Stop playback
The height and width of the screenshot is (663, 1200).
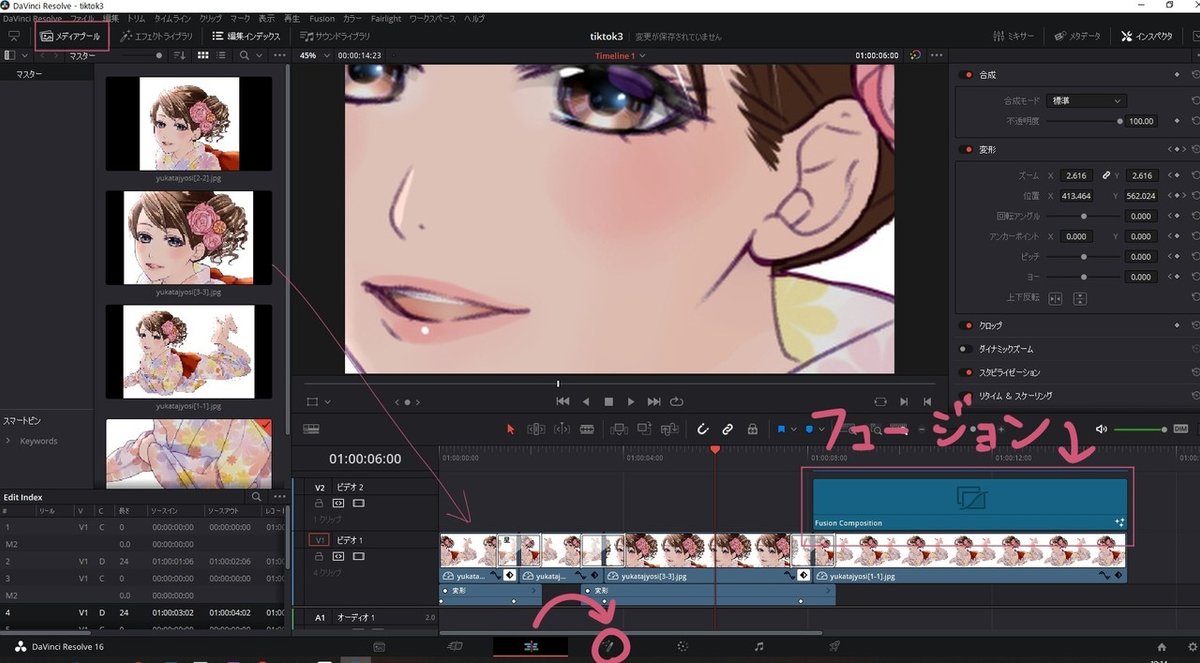[x=608, y=401]
